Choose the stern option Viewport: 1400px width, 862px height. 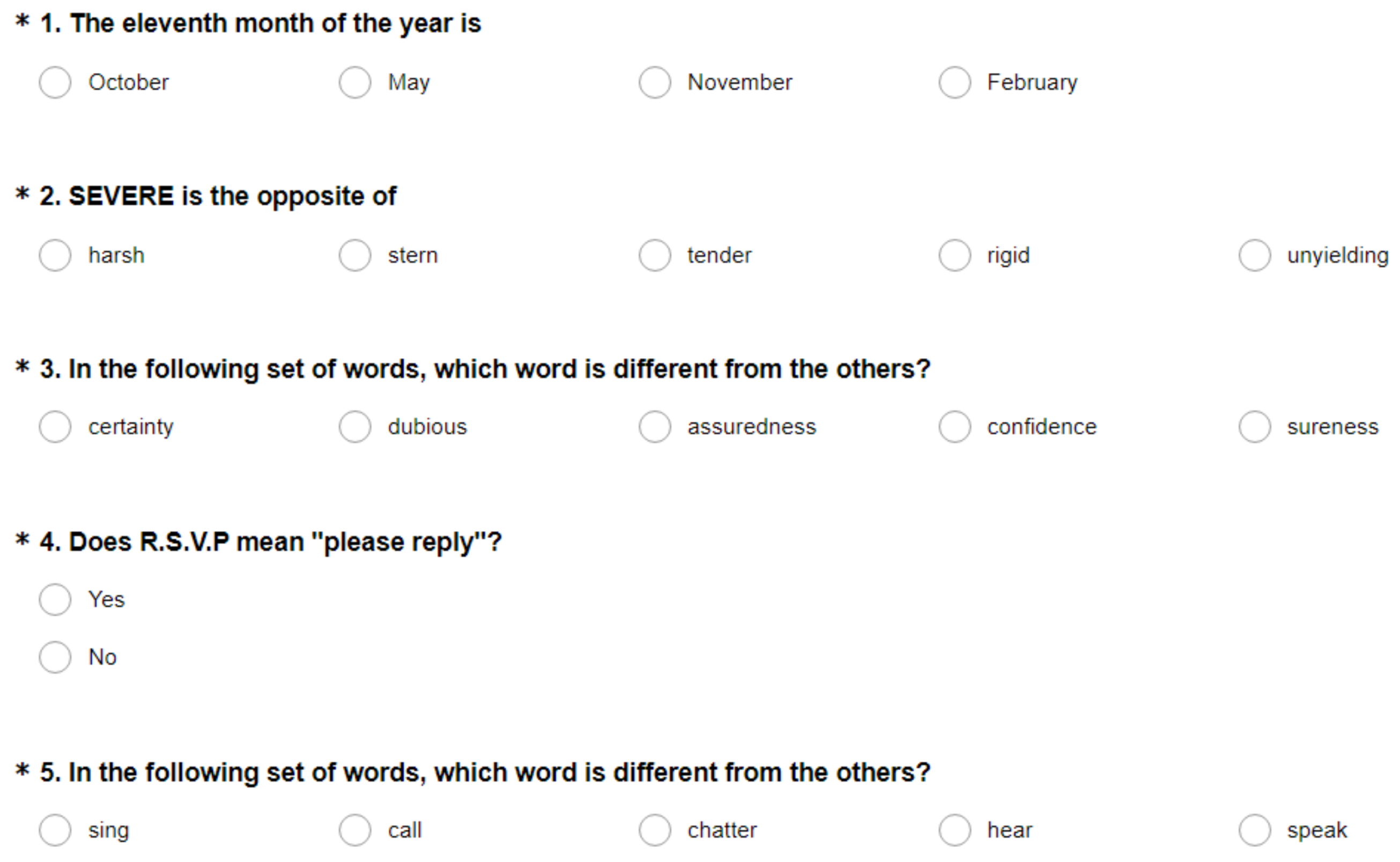(355, 255)
